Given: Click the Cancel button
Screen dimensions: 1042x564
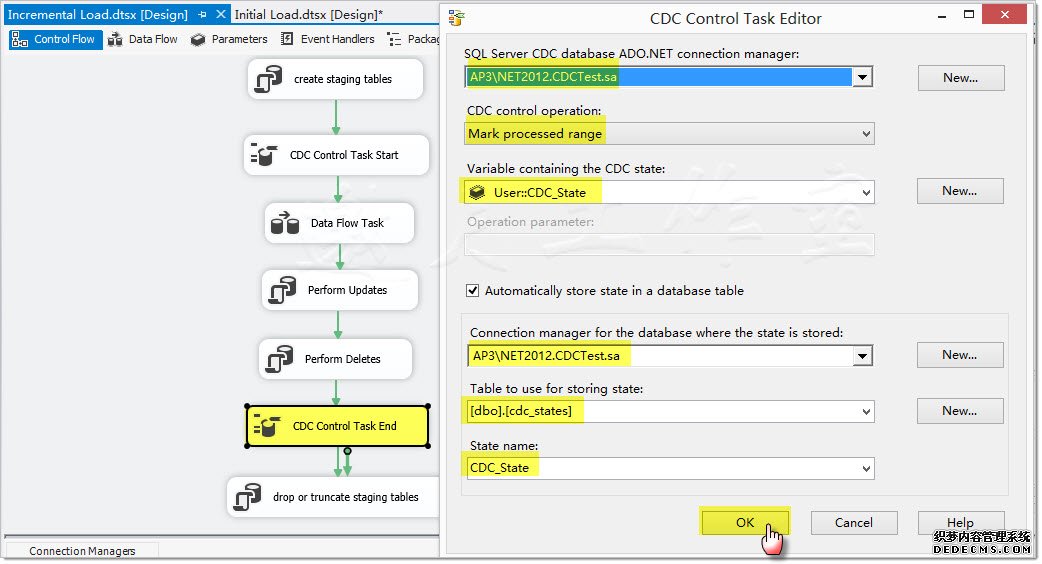Looking at the screenshot, I should click(x=853, y=522).
